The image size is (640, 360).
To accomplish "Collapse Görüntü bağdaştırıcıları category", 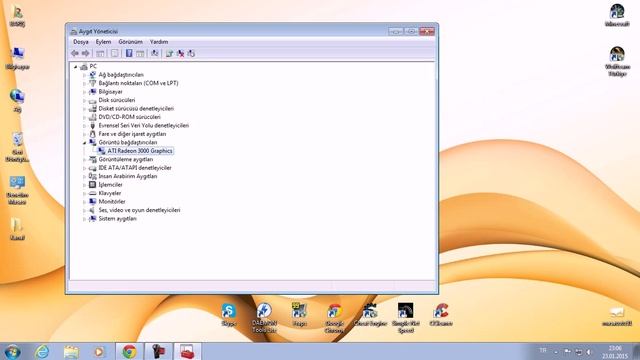I will tap(84, 143).
